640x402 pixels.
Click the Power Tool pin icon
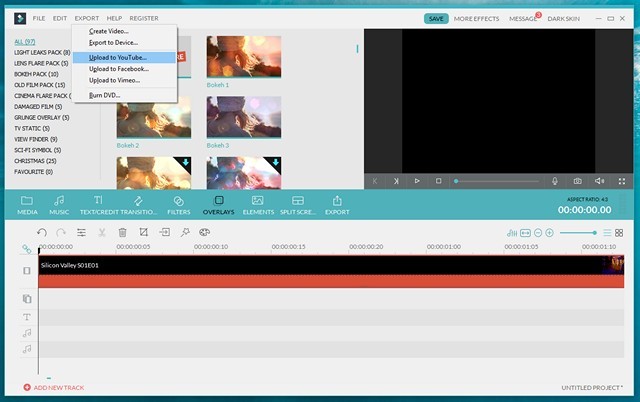(x=185, y=232)
